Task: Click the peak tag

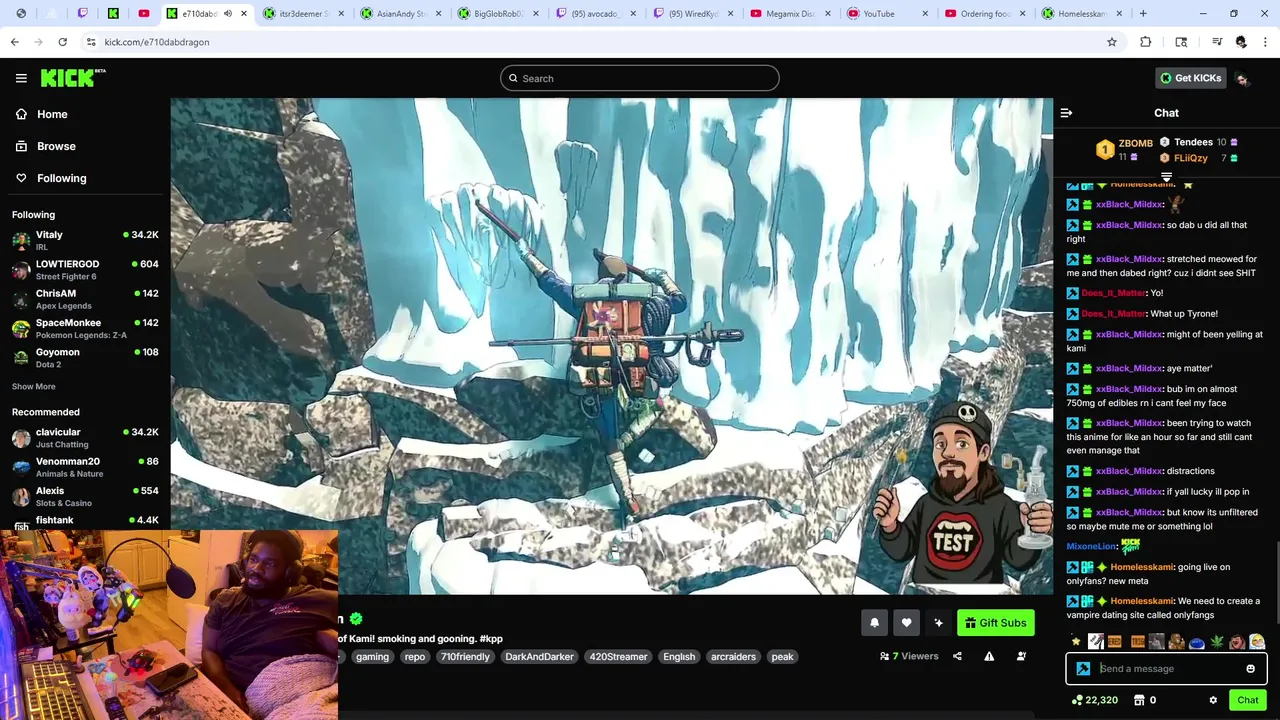Action: tap(782, 657)
